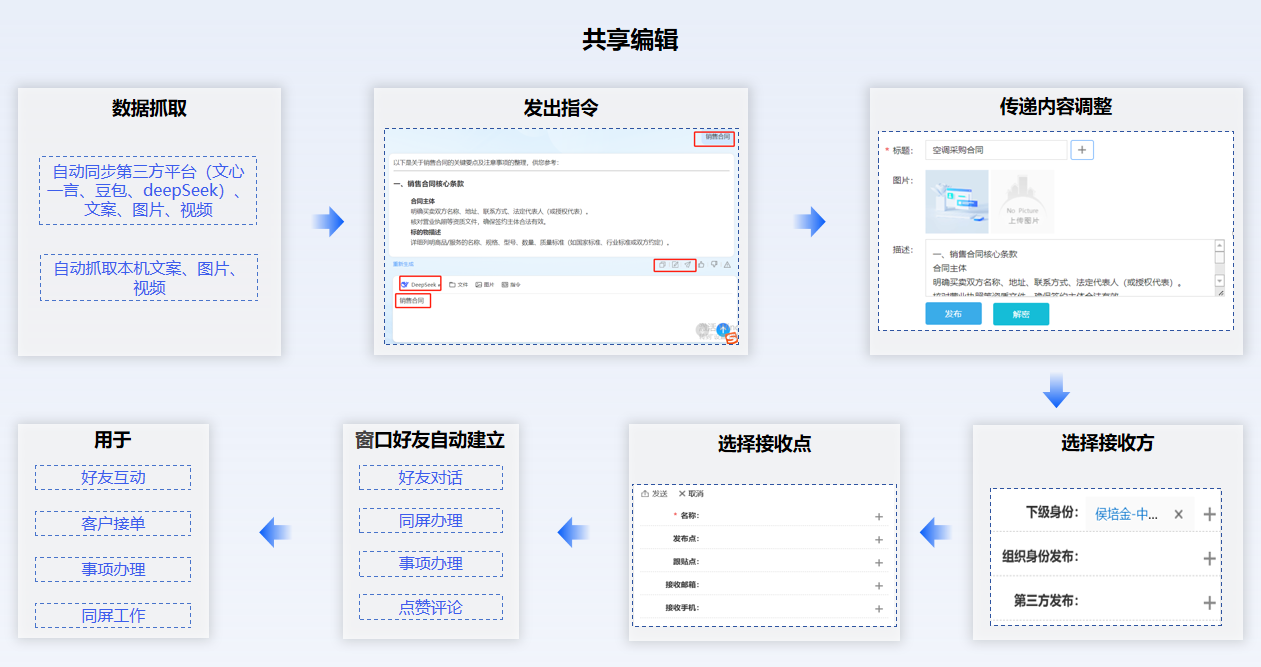1261x667 pixels.
Task: Click the description box scrollbar down arrow
Action: pos(1219,281)
